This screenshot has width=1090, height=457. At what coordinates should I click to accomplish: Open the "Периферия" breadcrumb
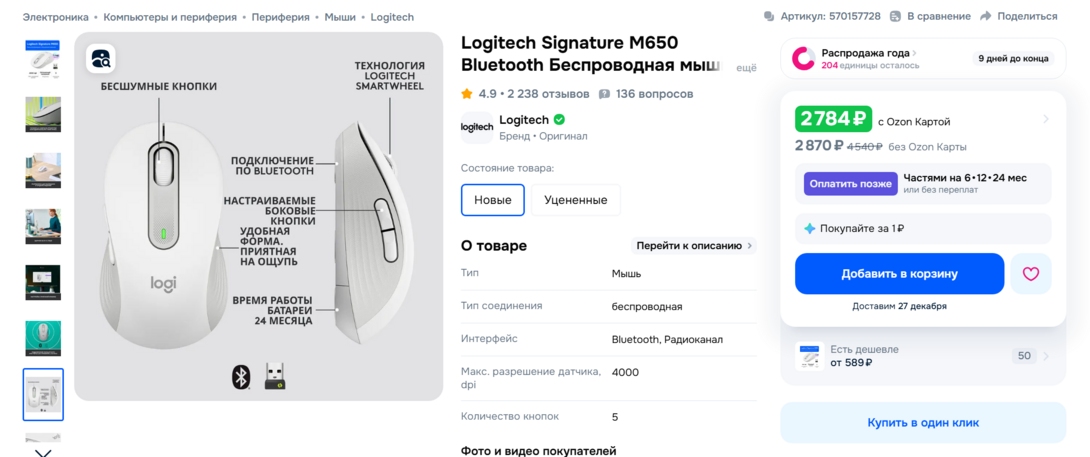[x=280, y=17]
